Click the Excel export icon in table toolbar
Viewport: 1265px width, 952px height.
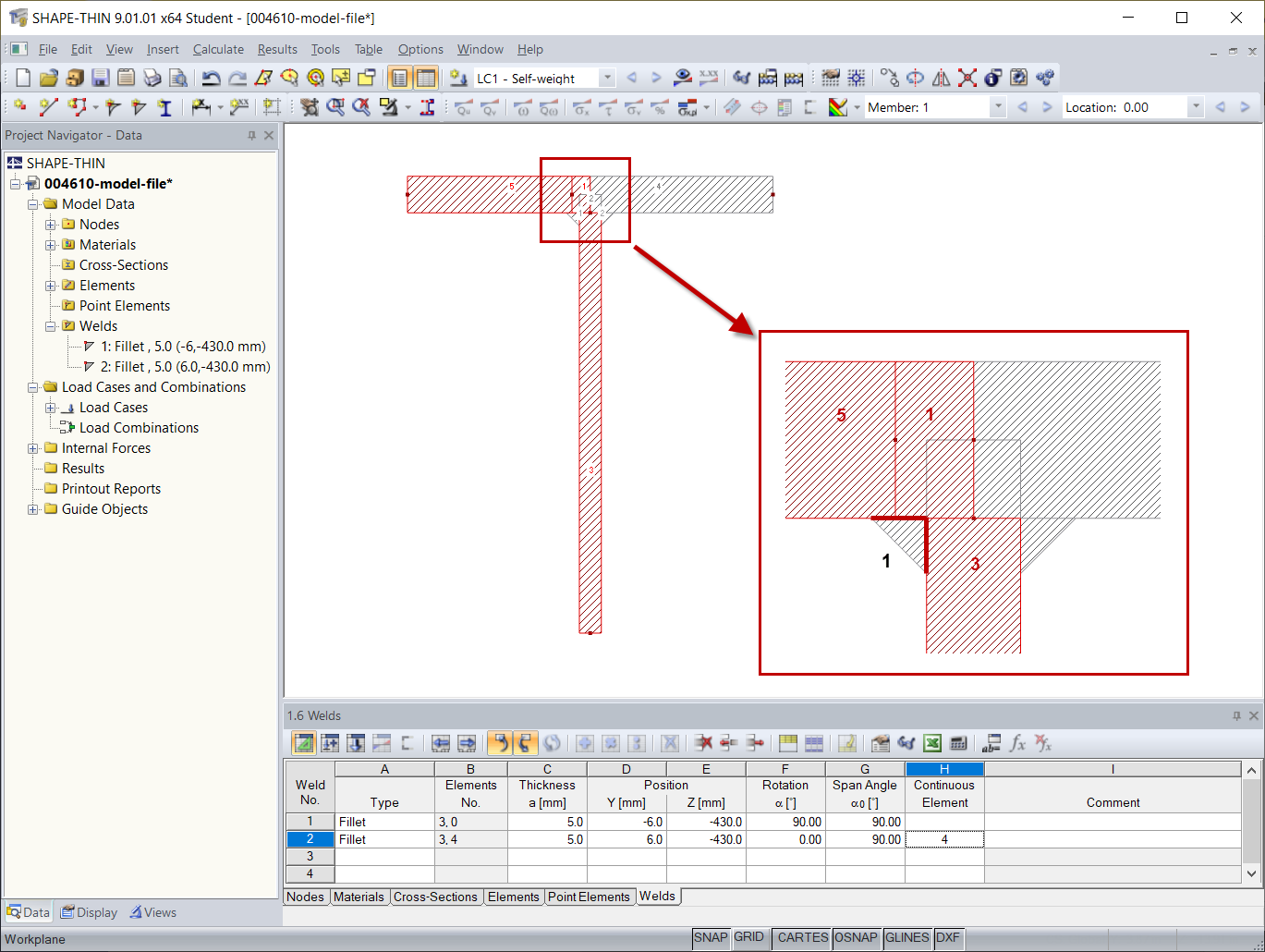point(932,743)
